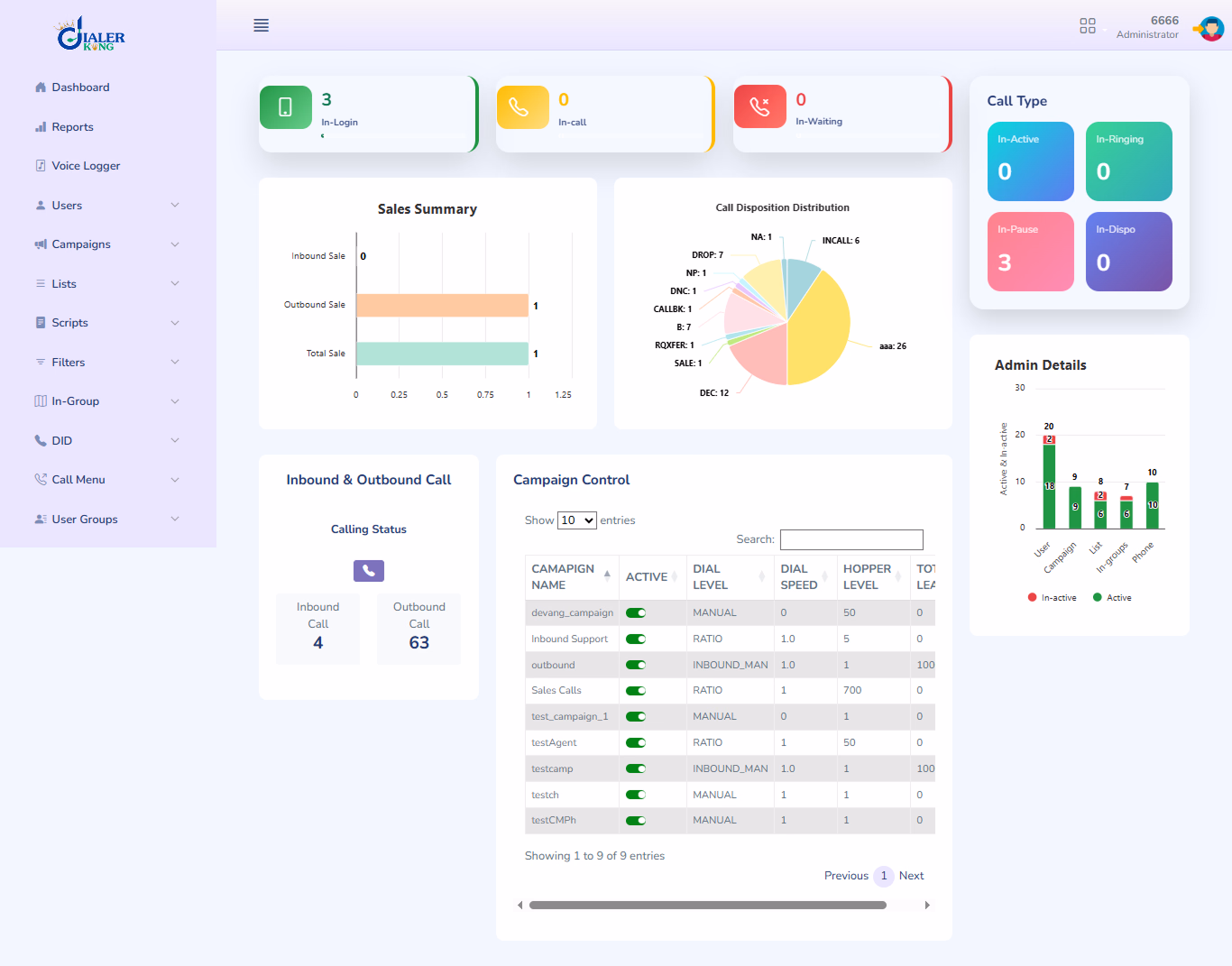1232x966 pixels.
Task: Toggle active switch for devang_campaign
Action: [636, 613]
